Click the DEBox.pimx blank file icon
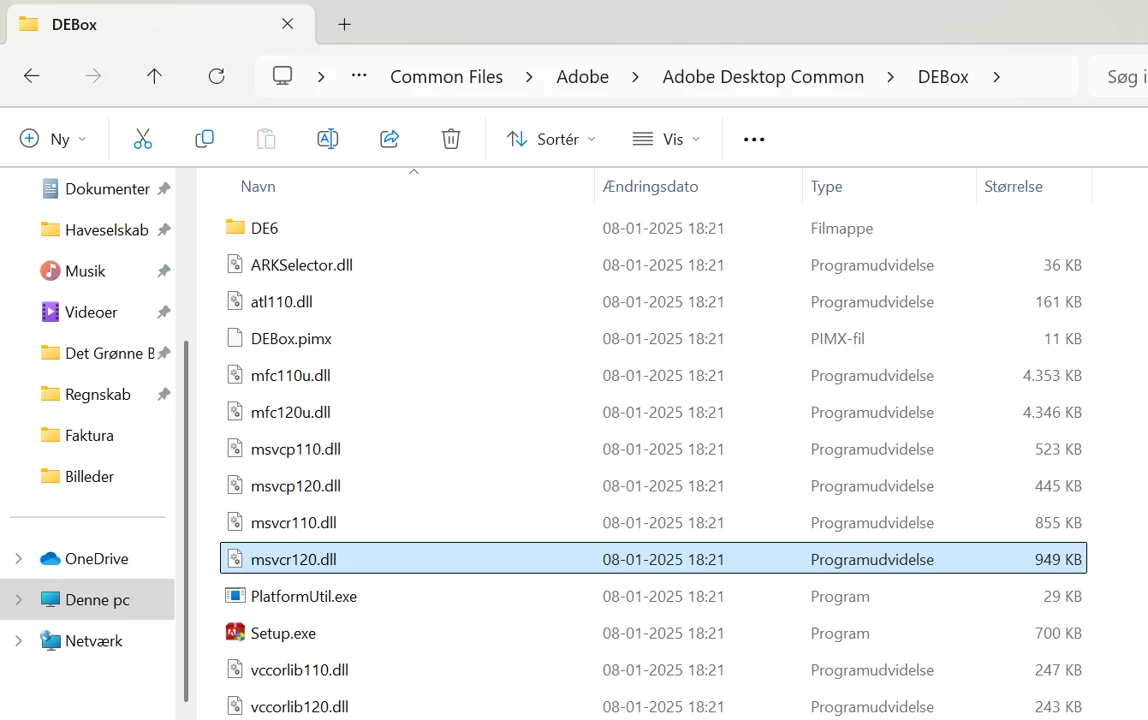 [235, 338]
